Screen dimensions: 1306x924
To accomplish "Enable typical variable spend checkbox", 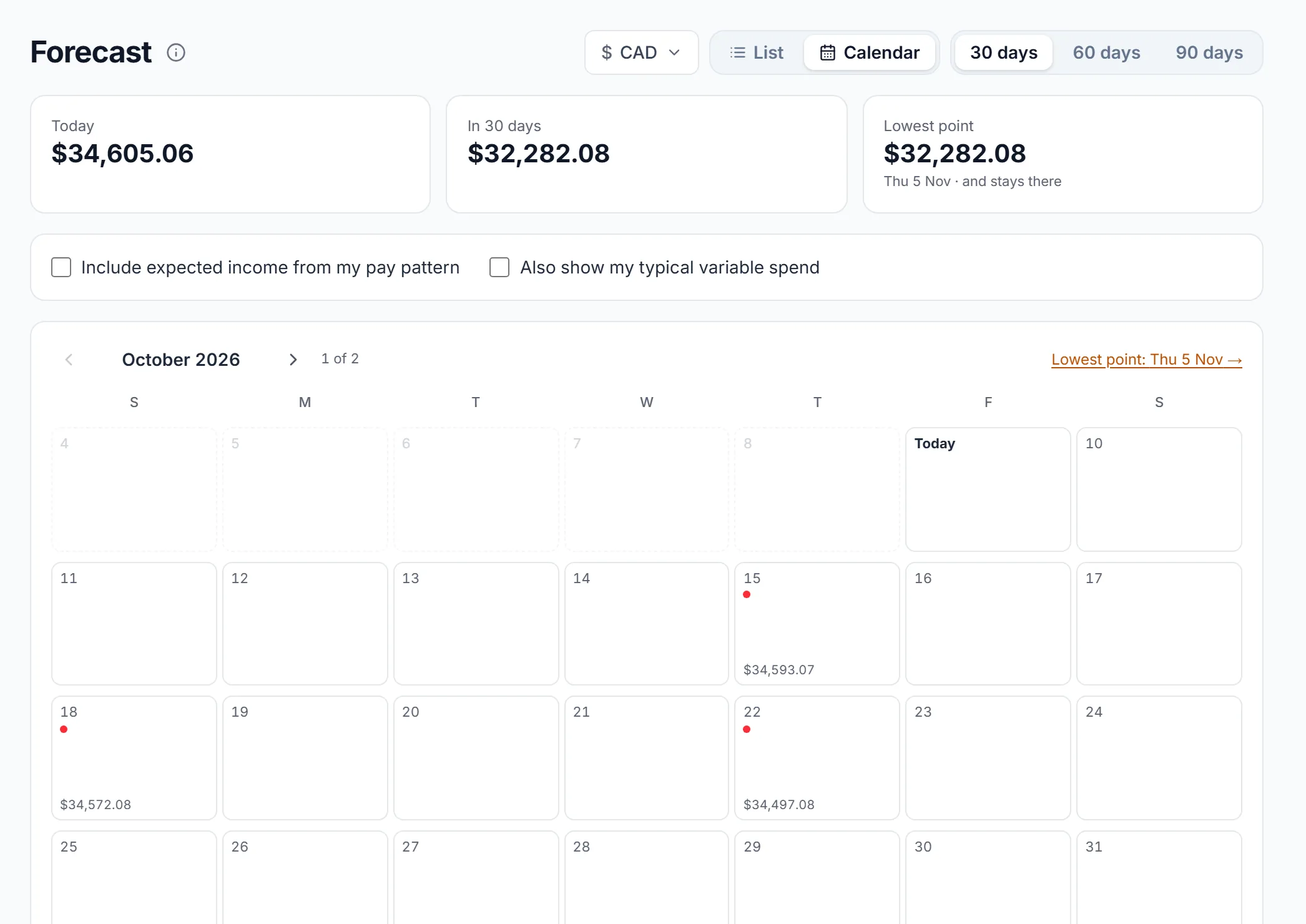I will (x=499, y=267).
